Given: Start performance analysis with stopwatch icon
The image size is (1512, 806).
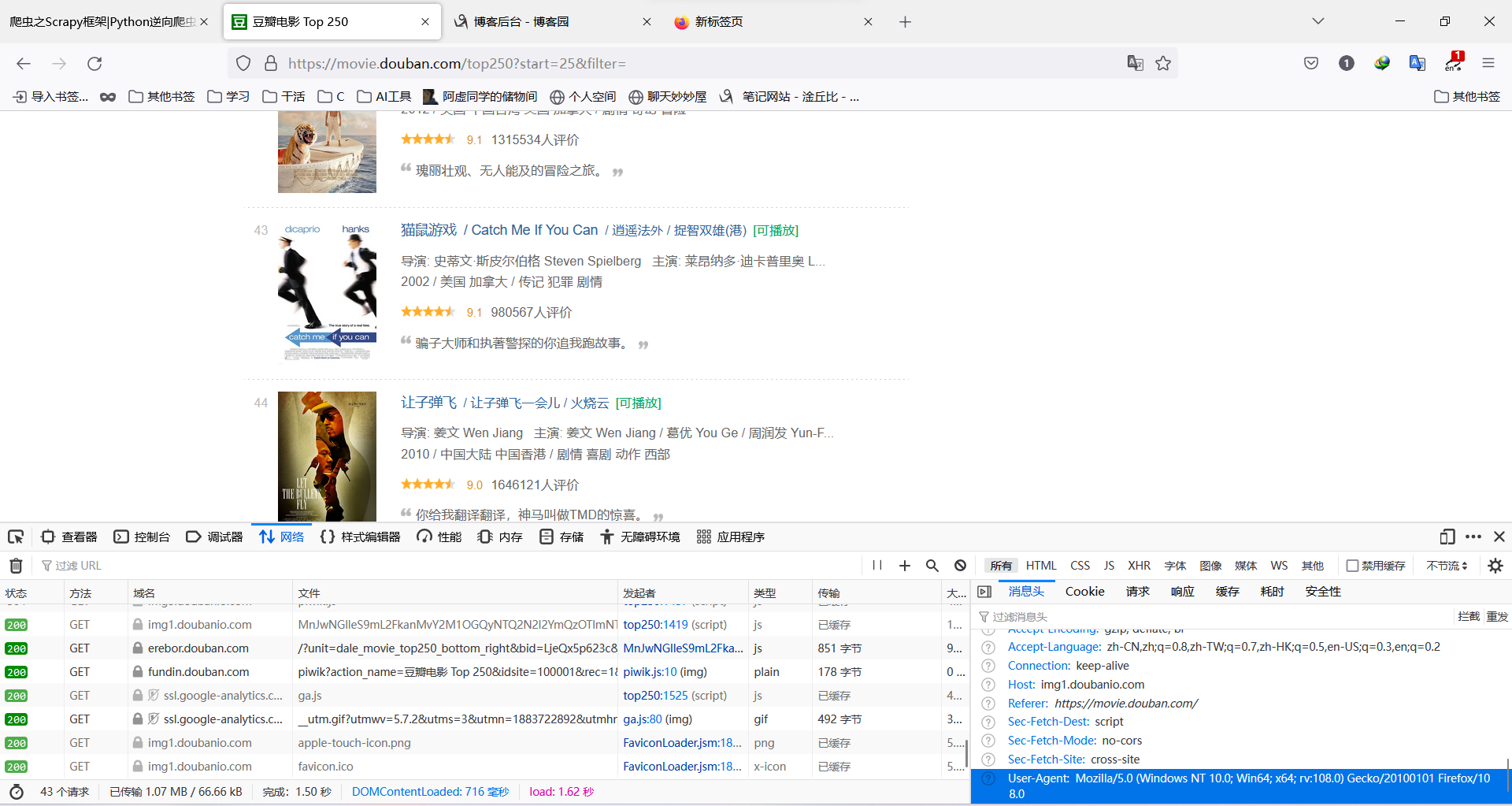Looking at the screenshot, I should click(x=17, y=792).
